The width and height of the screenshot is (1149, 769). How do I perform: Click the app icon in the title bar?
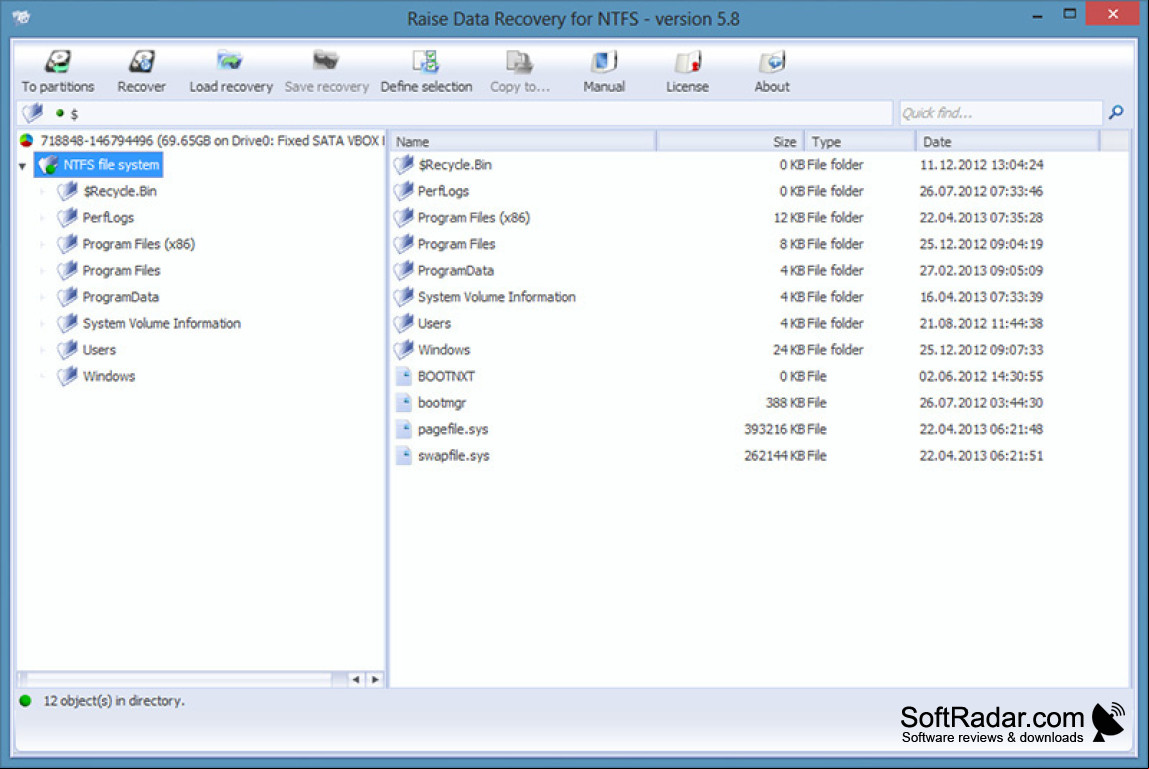[21, 17]
